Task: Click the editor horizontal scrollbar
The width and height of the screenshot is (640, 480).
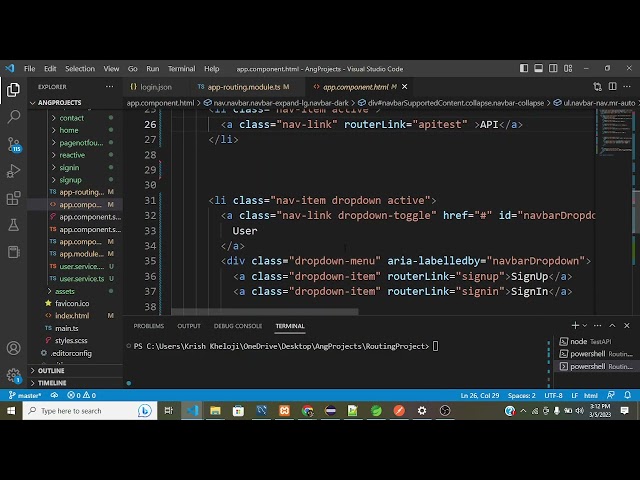Action: (x=264, y=311)
